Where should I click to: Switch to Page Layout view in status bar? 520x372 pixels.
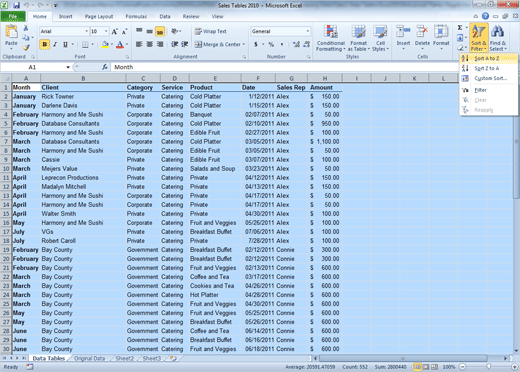tap(426, 367)
